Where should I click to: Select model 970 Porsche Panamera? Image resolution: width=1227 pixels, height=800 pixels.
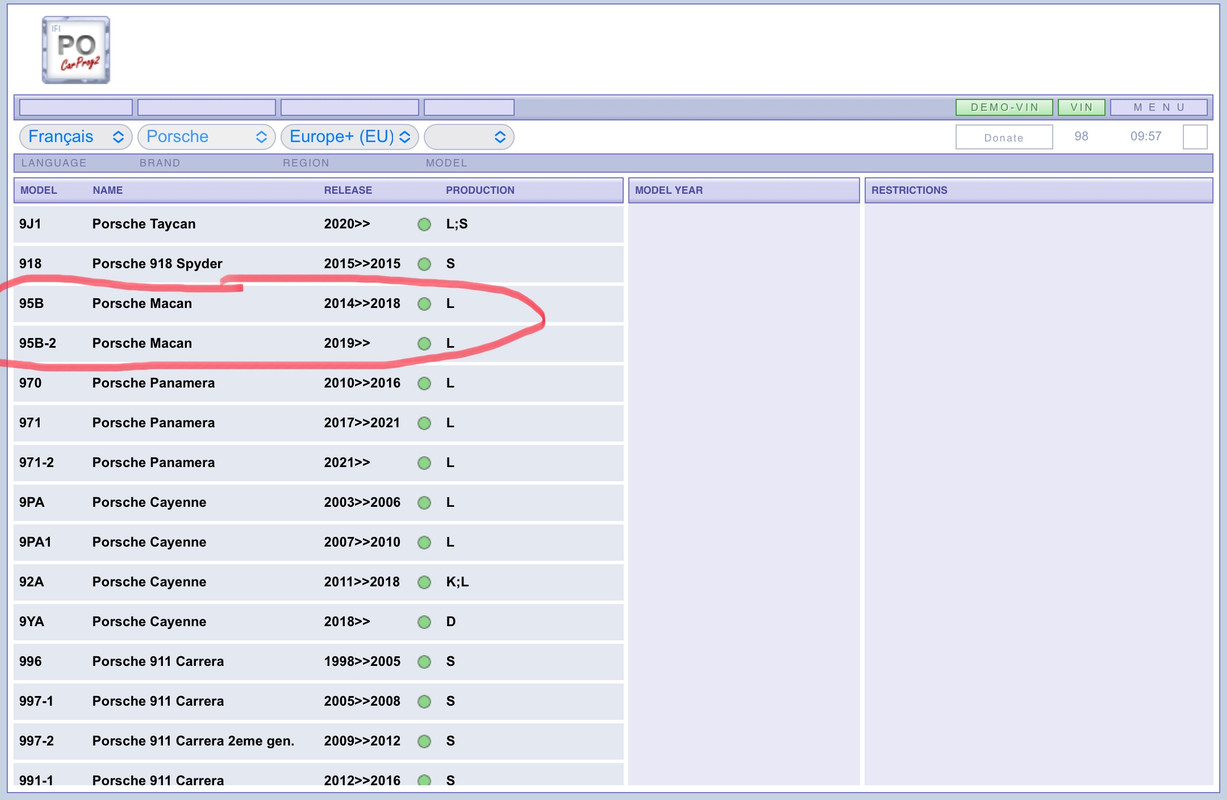click(319, 383)
